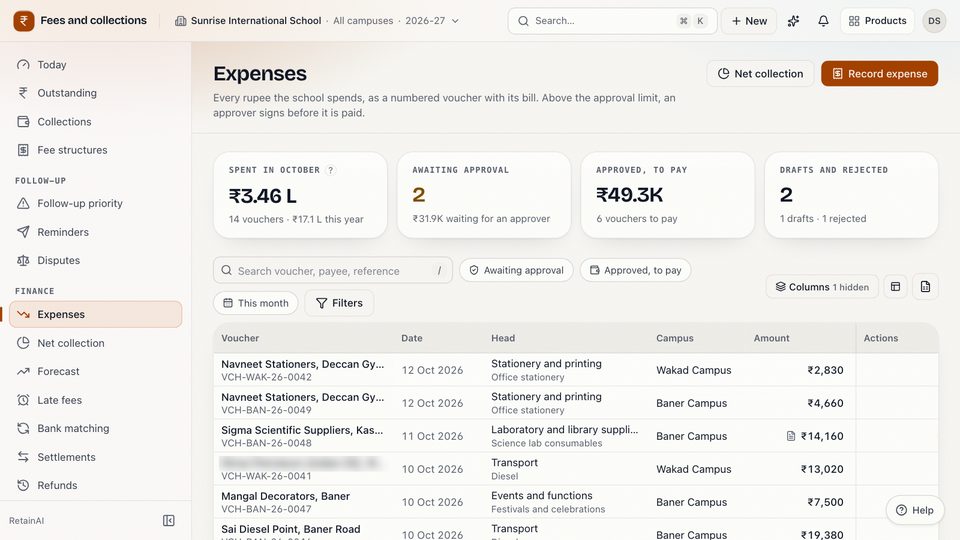Open the Awaiting approval summary card

(x=484, y=195)
